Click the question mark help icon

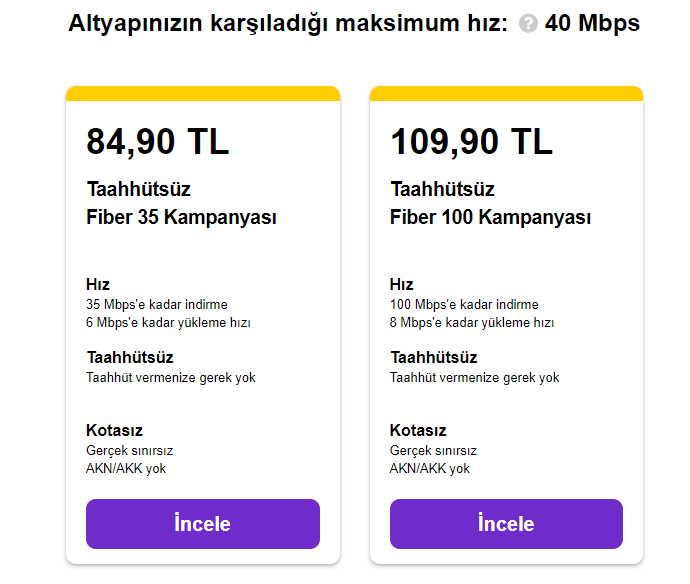pyautogui.click(x=529, y=25)
